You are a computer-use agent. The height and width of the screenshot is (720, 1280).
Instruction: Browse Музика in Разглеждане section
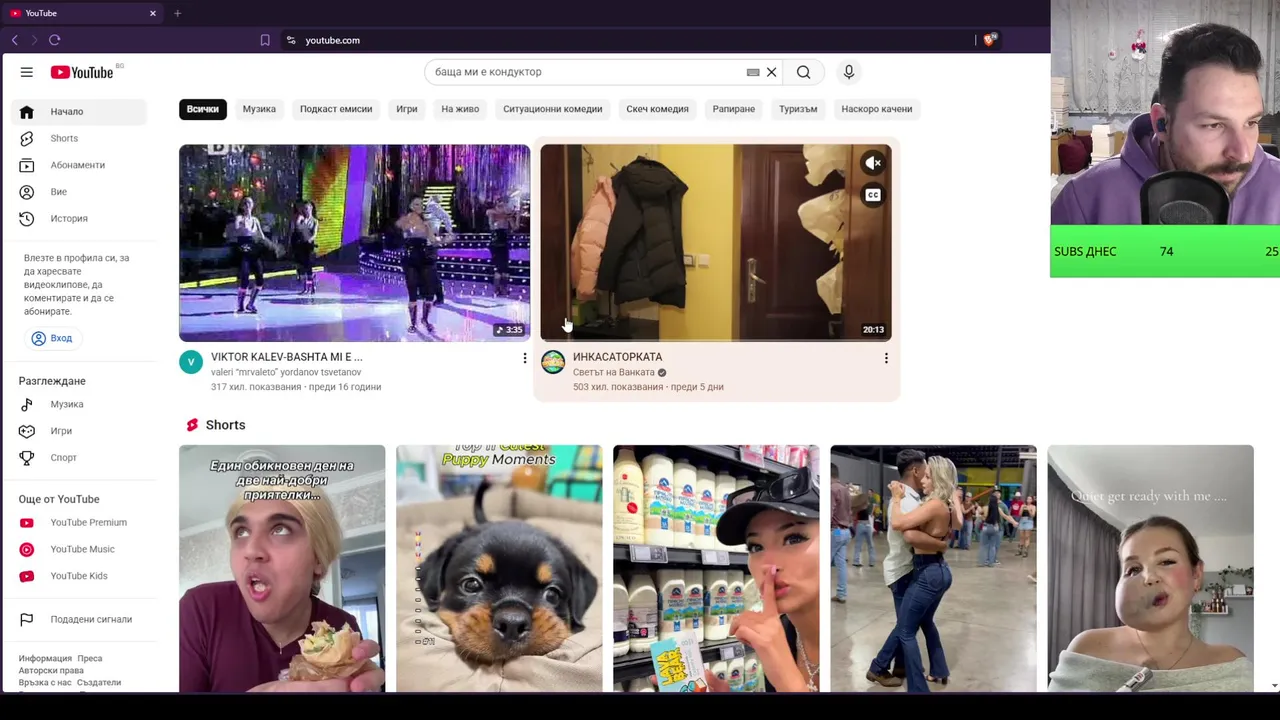(81, 404)
